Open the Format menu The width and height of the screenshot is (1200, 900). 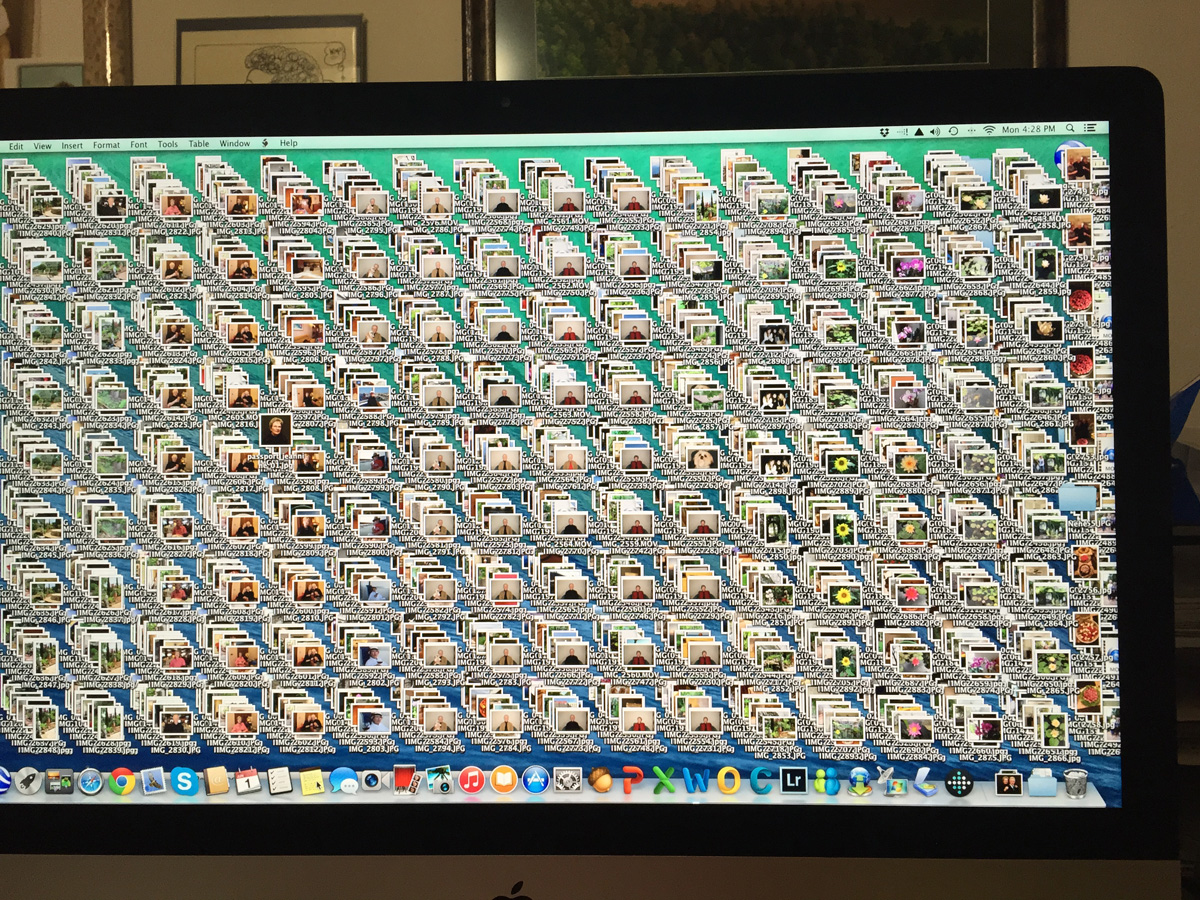106,145
